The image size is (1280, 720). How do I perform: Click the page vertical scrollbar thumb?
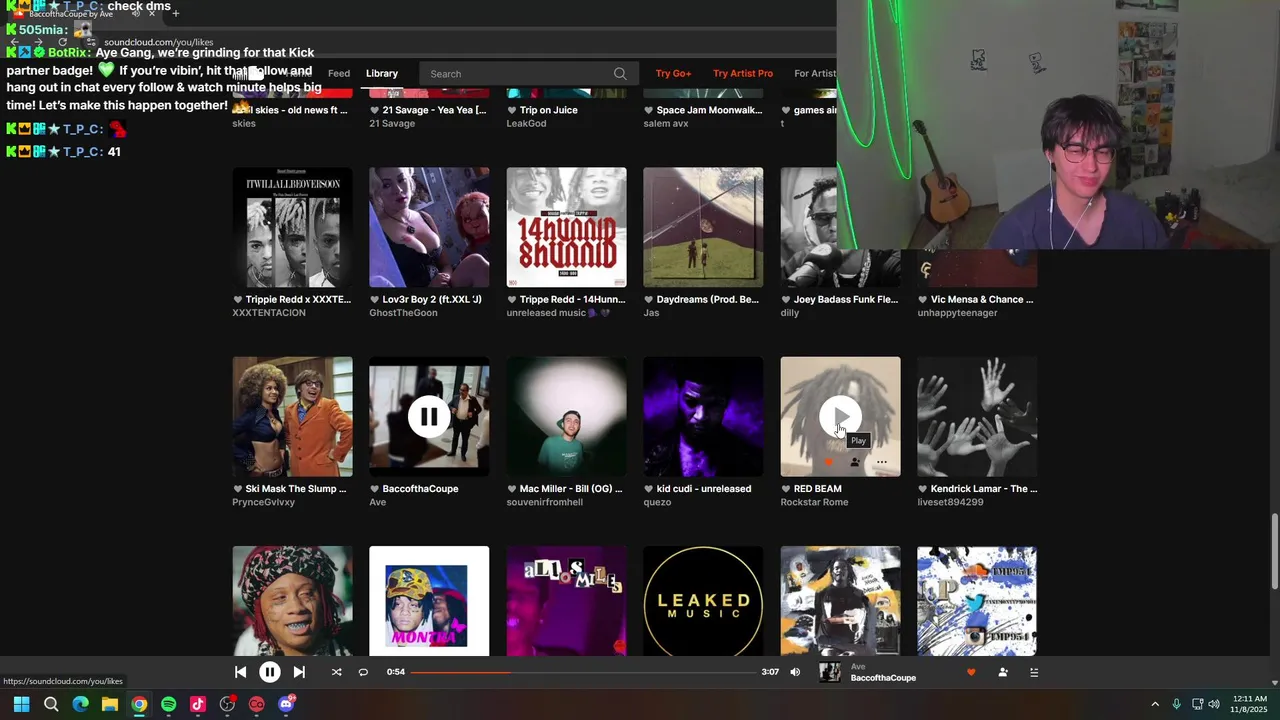coord(1274,551)
